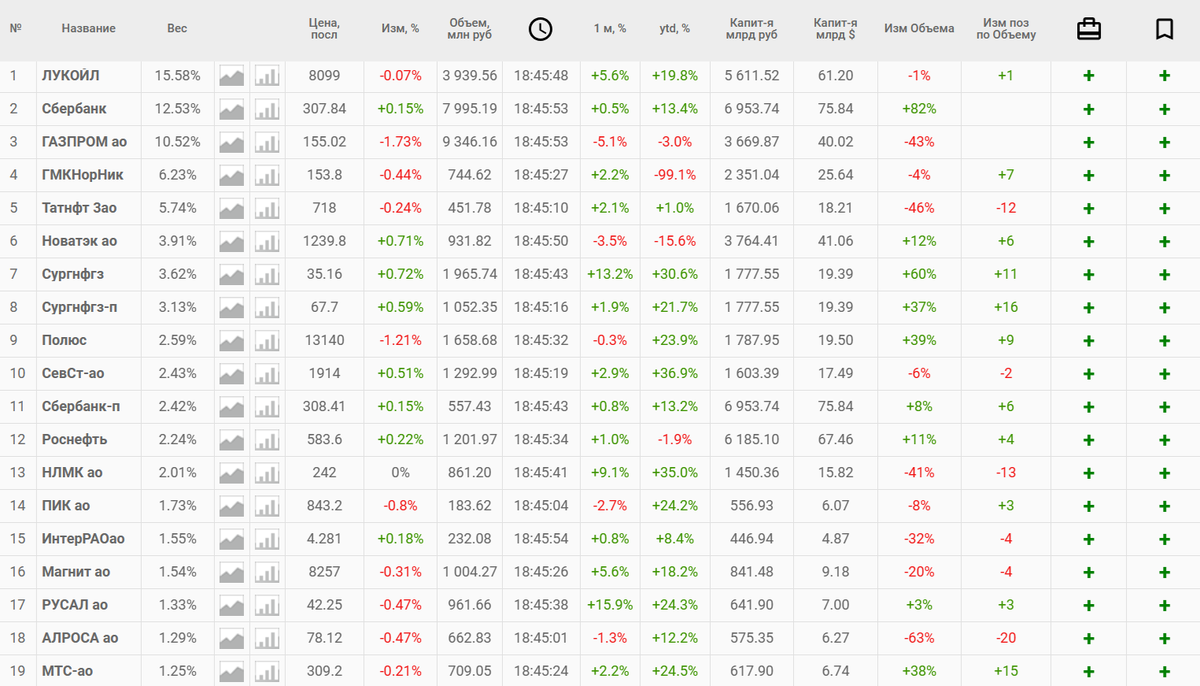Click Новатэк dollar capitalization 41.06

836,241
